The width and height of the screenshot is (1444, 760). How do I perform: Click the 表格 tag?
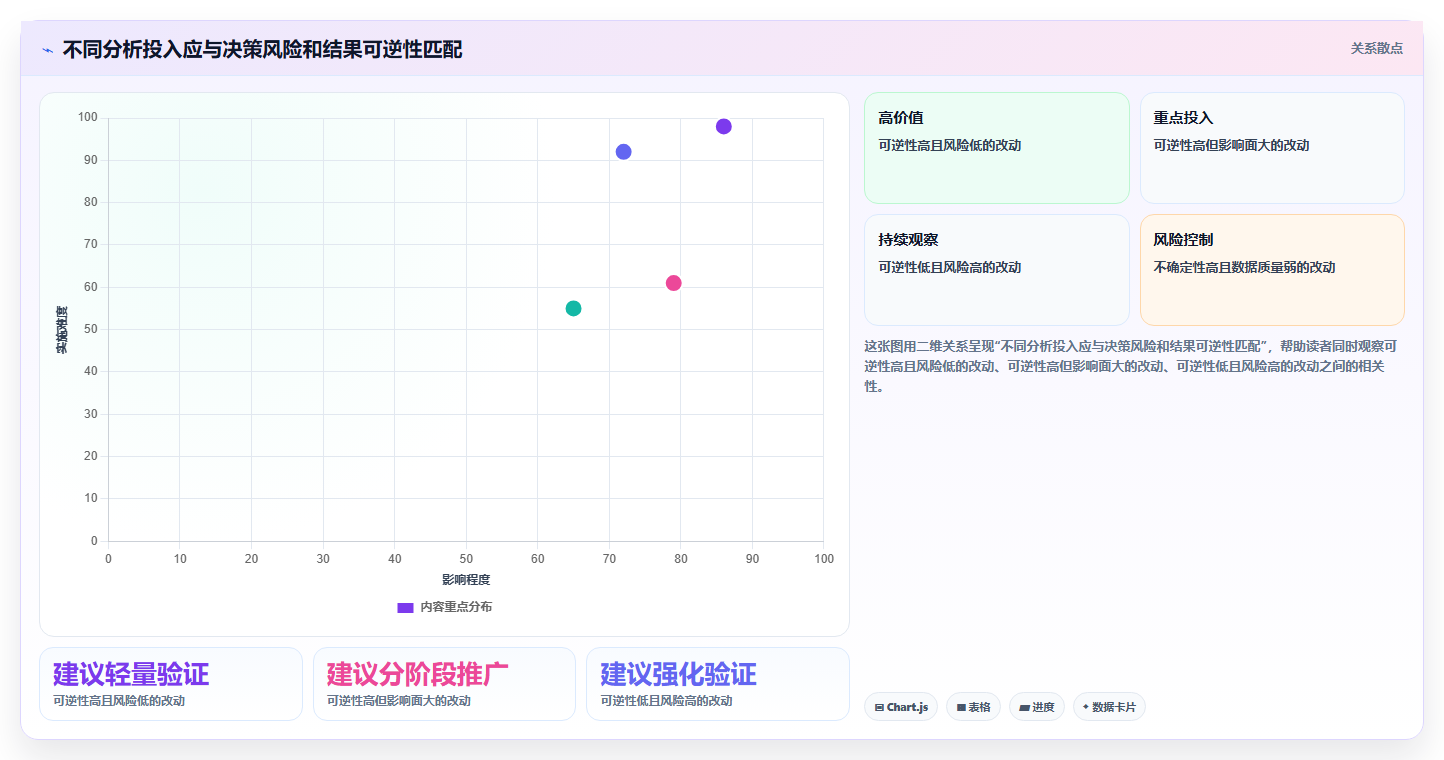point(973,707)
